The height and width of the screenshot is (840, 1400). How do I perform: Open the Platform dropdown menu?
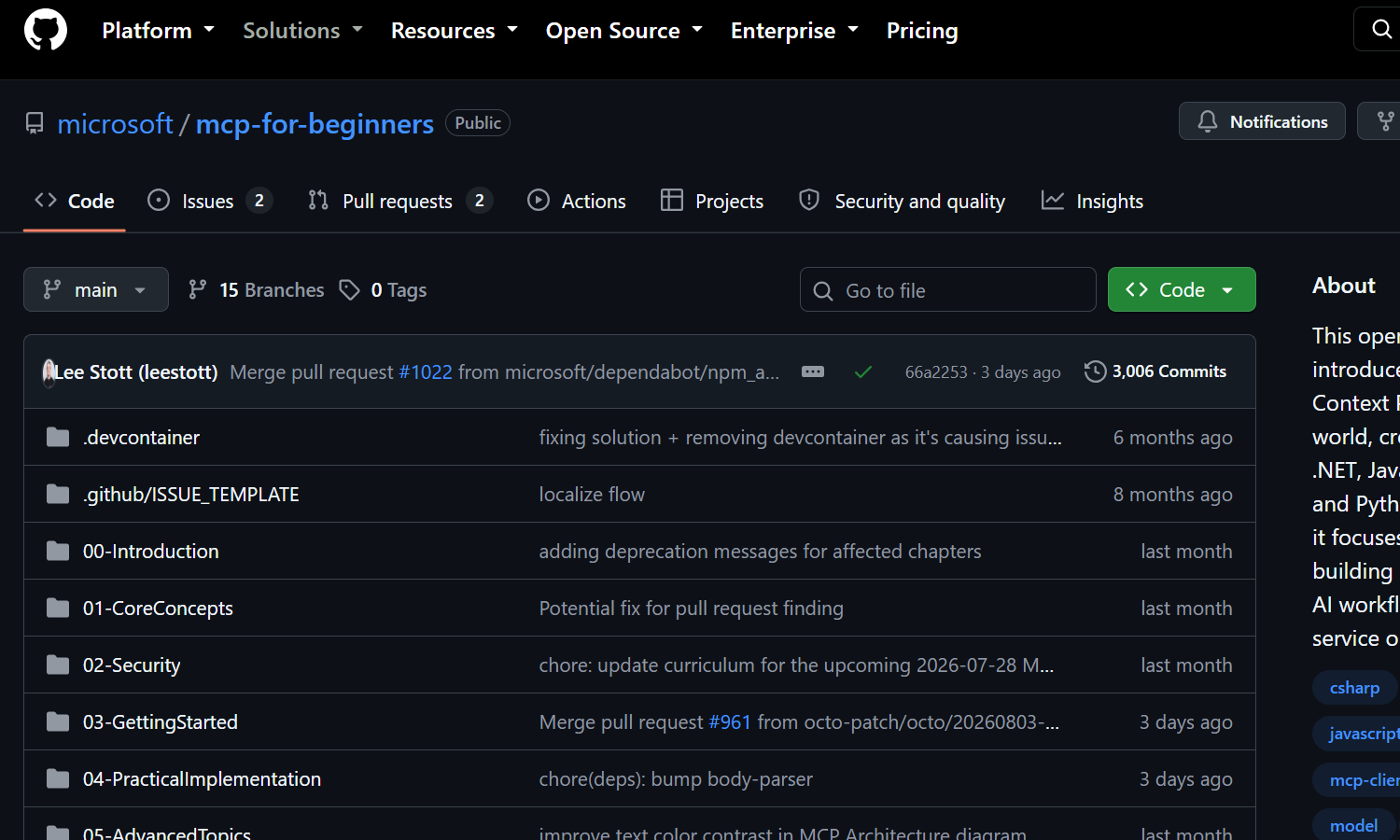tap(158, 30)
